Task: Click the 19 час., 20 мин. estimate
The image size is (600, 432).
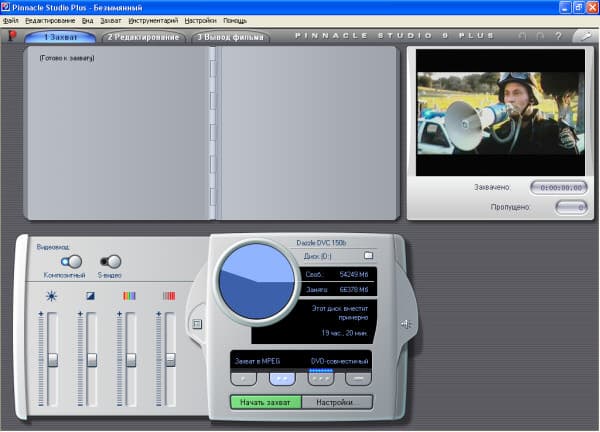Action: click(344, 333)
